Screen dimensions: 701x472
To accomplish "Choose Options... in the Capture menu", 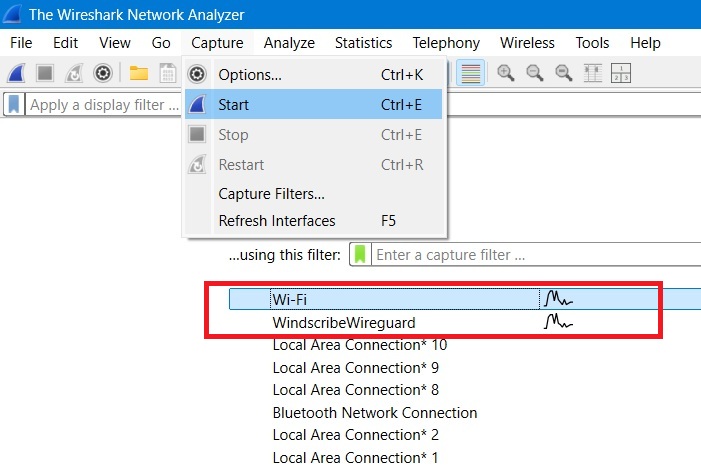I will tap(314, 75).
